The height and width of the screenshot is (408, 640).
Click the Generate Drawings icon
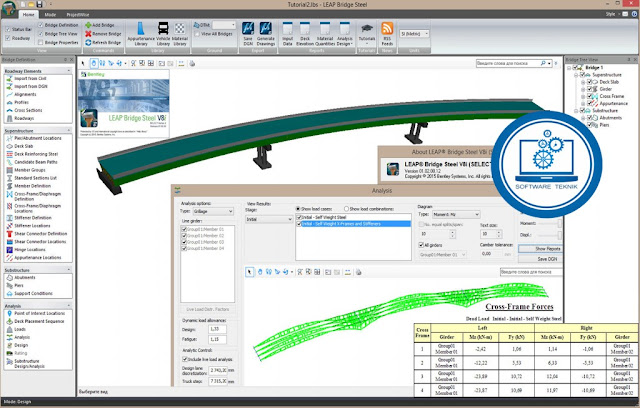[x=266, y=33]
